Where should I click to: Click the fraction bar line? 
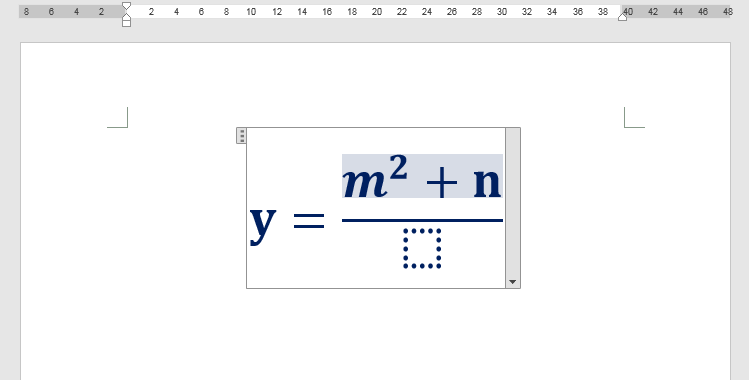tap(422, 220)
